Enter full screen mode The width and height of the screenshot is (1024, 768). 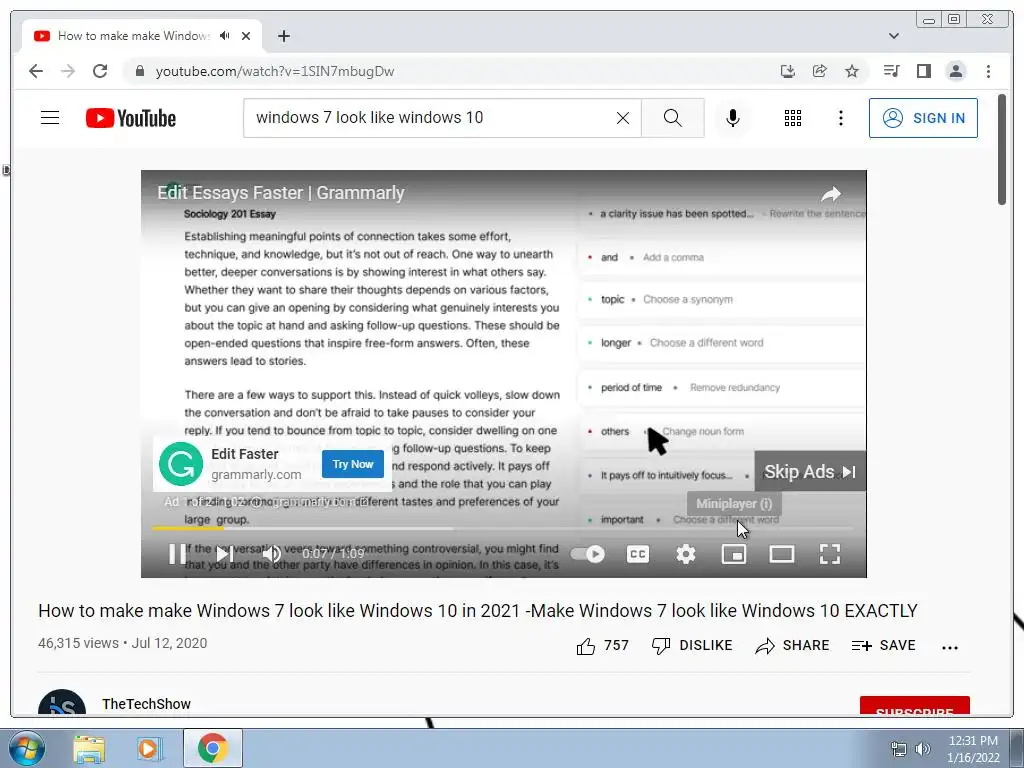point(830,554)
